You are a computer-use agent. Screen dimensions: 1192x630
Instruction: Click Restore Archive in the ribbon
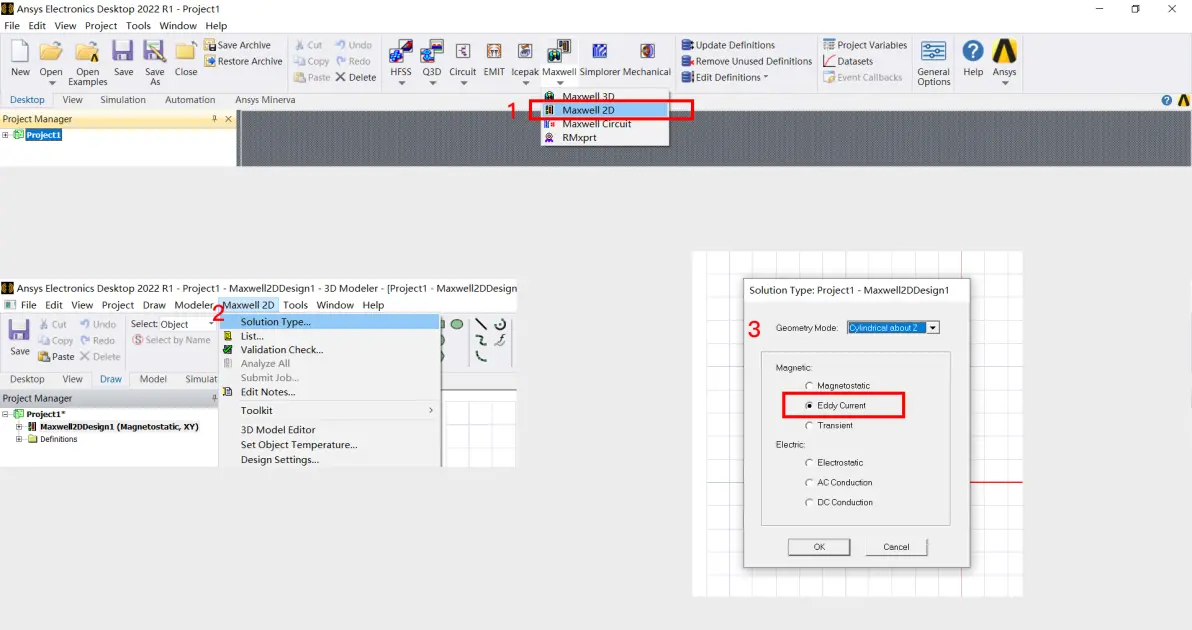[243, 62]
